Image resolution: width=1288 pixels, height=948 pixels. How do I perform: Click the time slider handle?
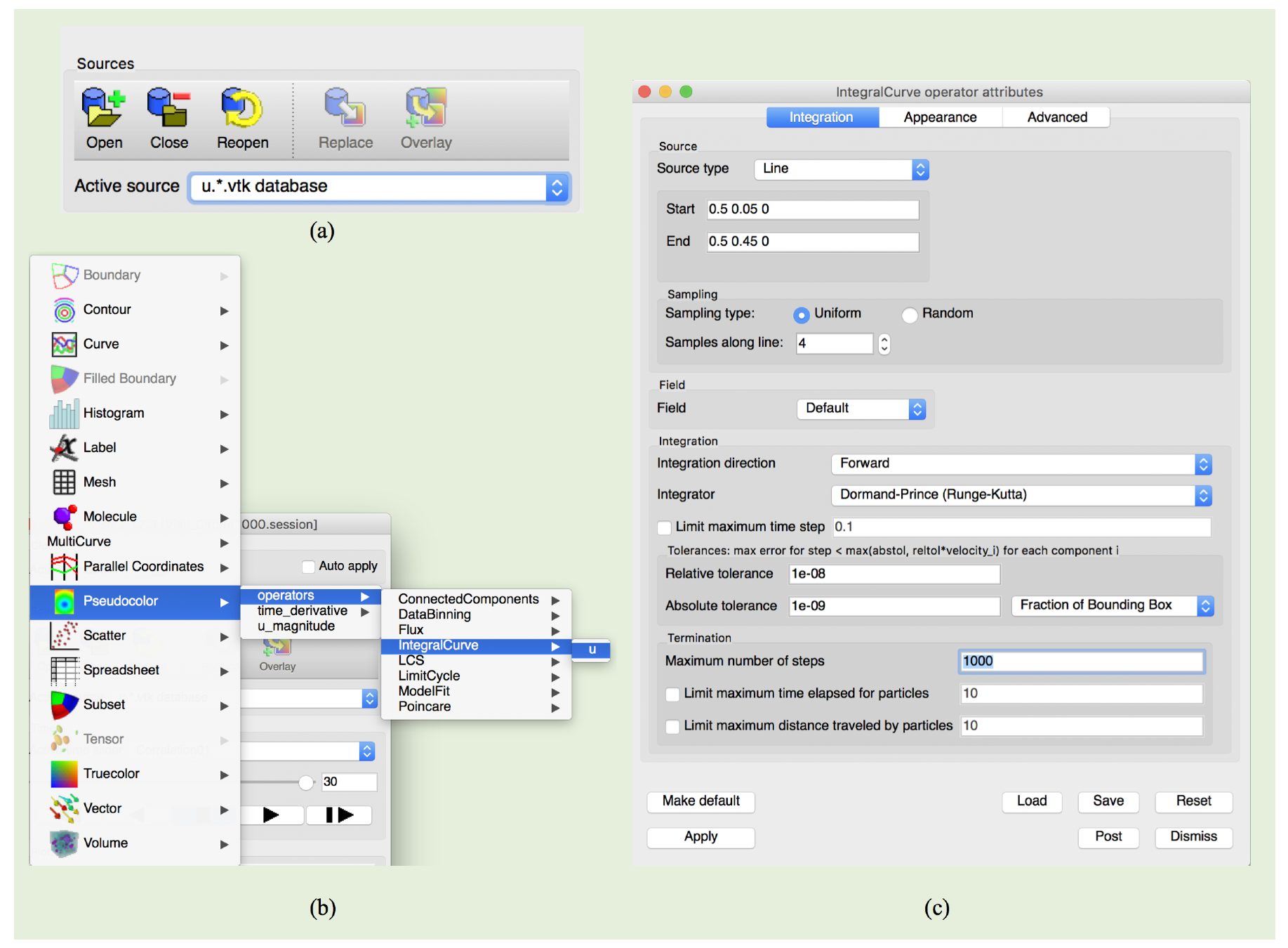pyautogui.click(x=305, y=782)
